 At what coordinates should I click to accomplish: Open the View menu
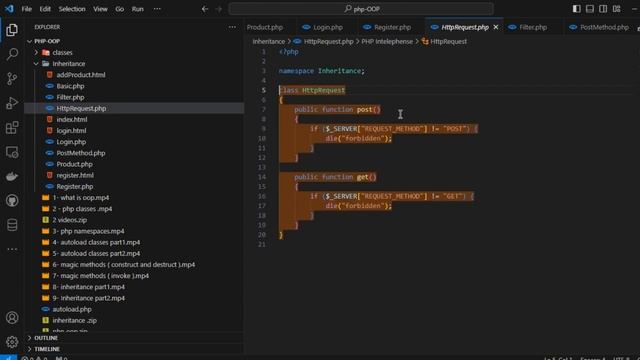pyautogui.click(x=100, y=9)
